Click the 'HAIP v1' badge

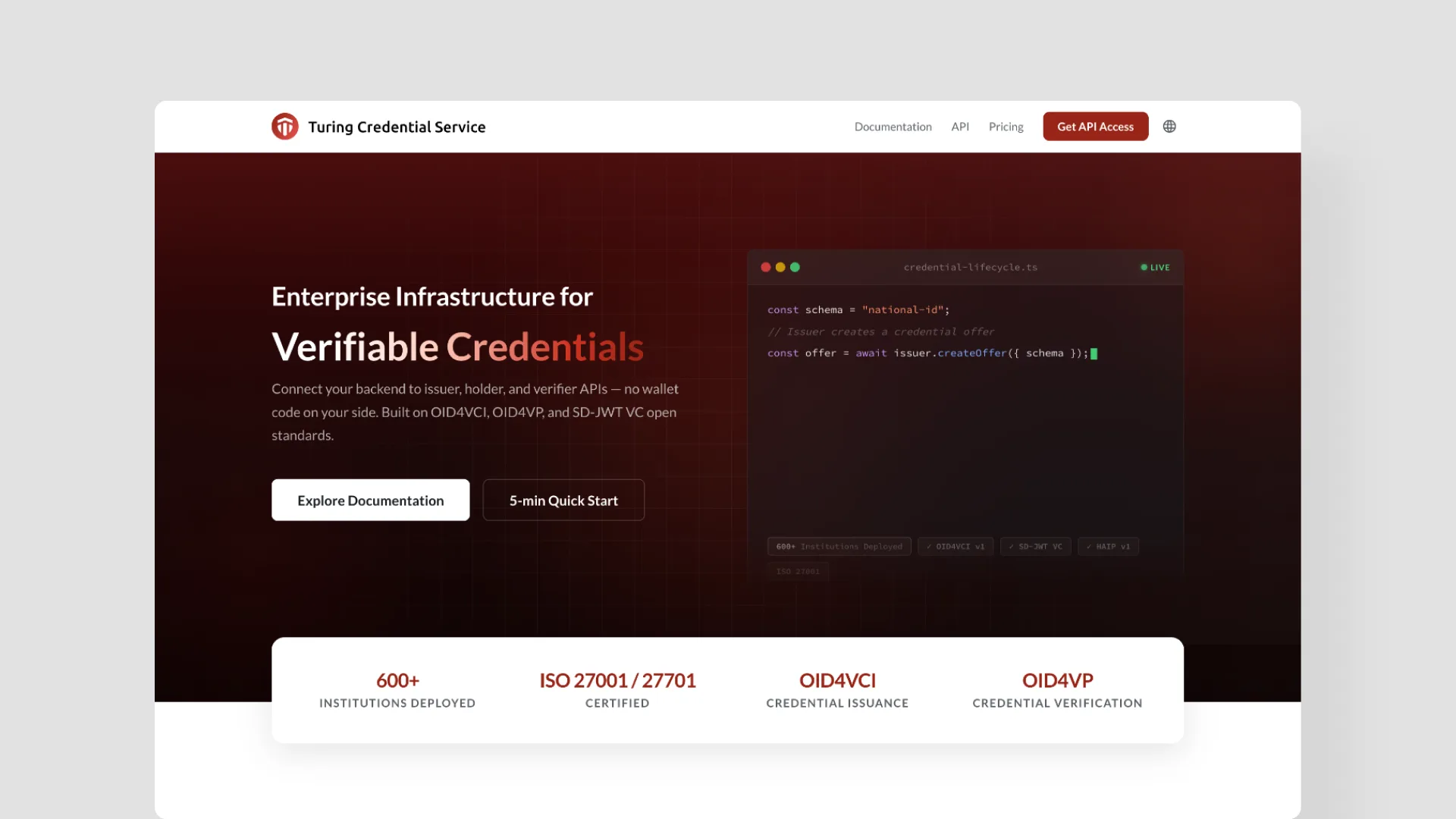pyautogui.click(x=1108, y=547)
